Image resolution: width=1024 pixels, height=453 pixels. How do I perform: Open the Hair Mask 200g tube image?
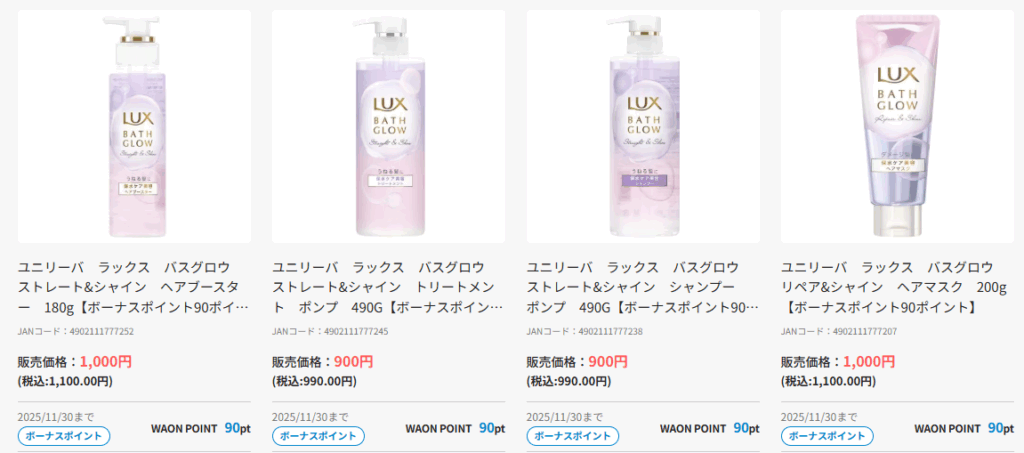897,126
